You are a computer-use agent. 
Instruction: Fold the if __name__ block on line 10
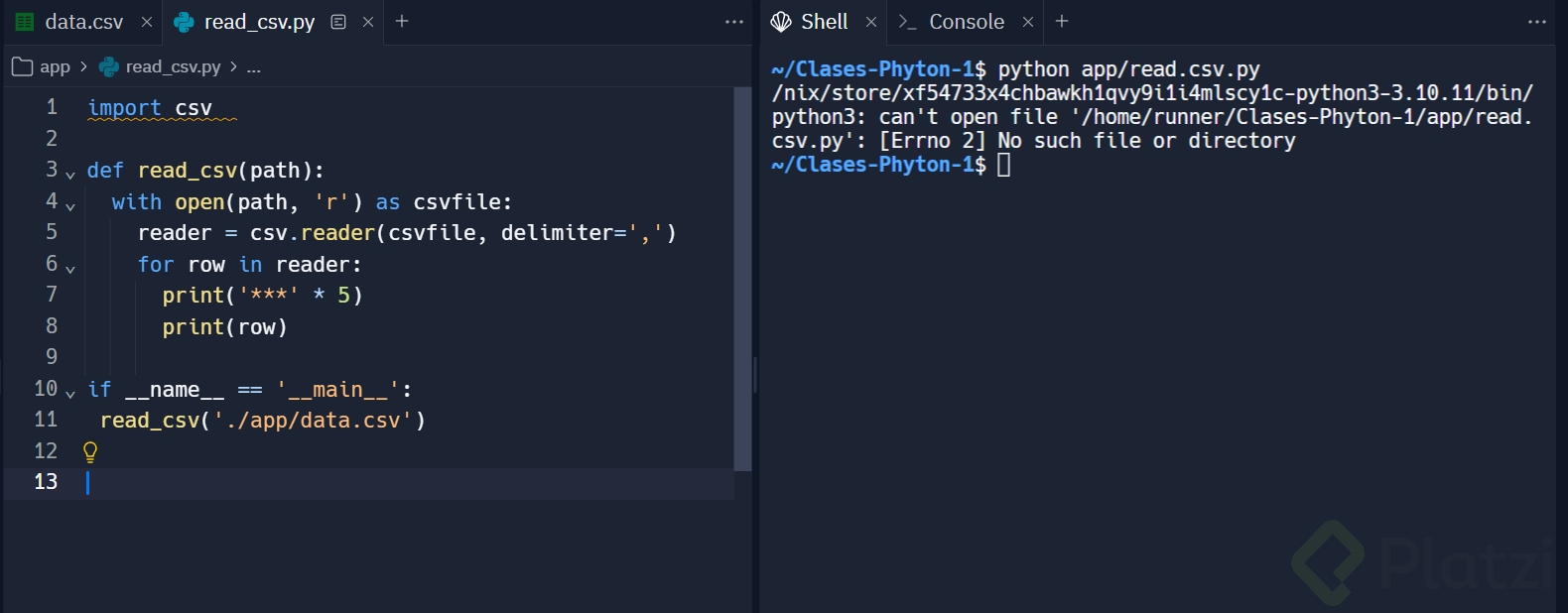click(70, 394)
